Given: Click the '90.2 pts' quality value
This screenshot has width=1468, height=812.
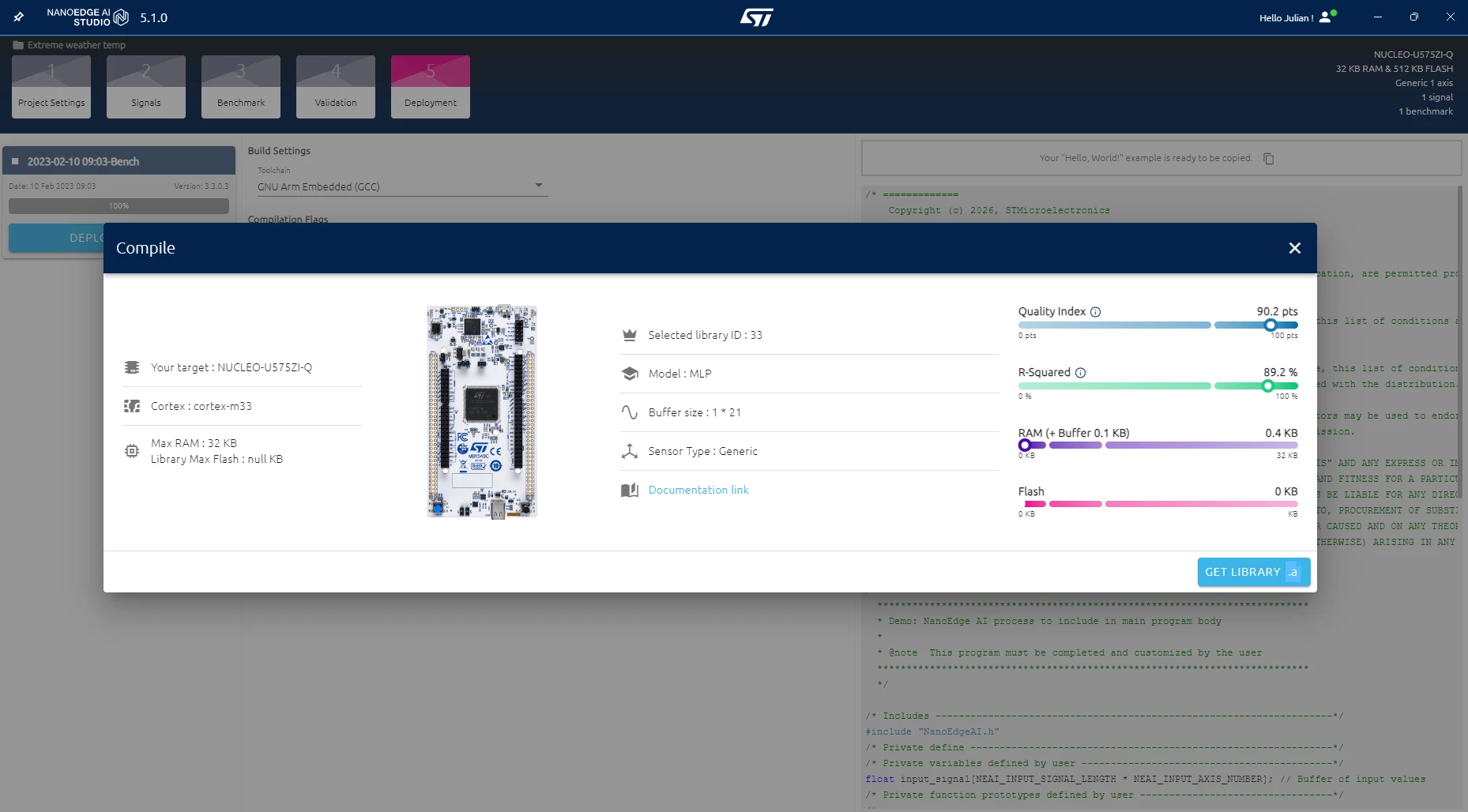Looking at the screenshot, I should coord(1278,311).
